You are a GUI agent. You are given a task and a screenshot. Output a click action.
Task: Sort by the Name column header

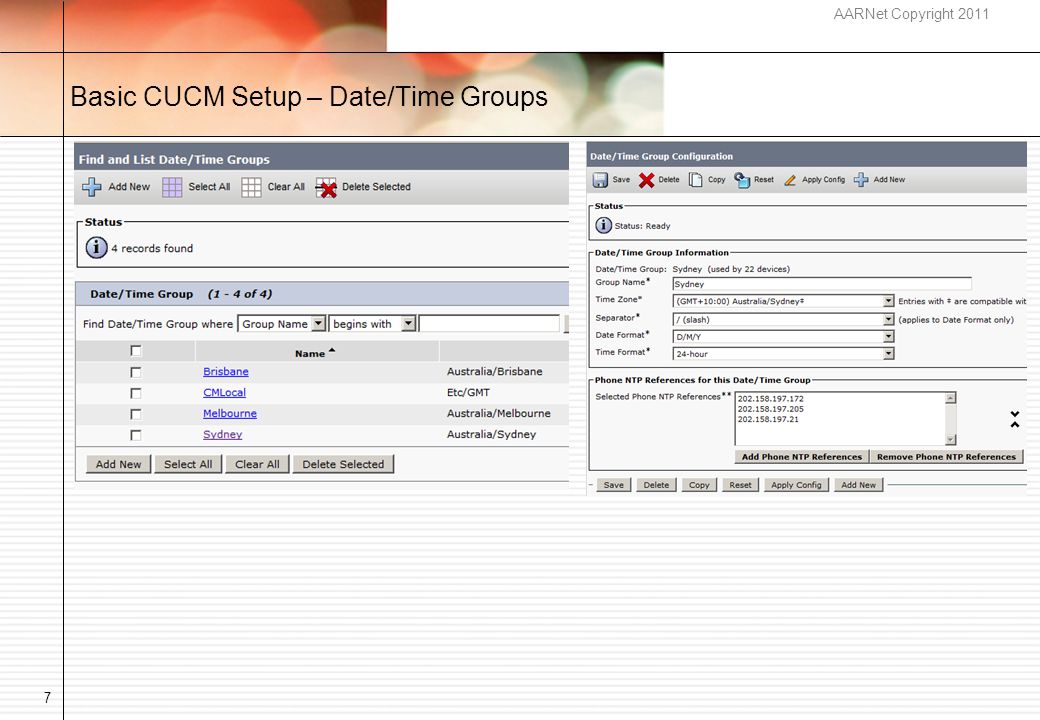[310, 353]
